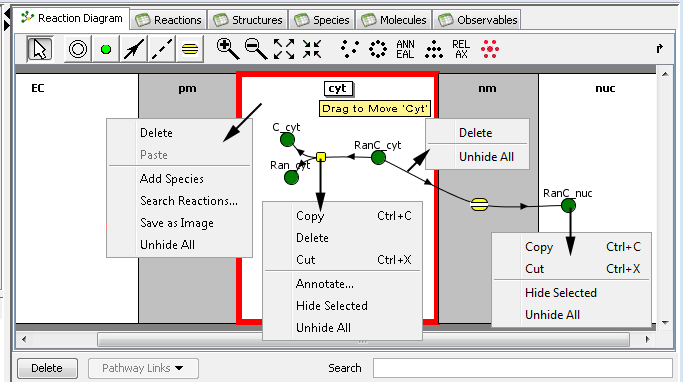
Task: Switch to the Reaction Diagram tab
Action: pyautogui.click(x=72, y=18)
